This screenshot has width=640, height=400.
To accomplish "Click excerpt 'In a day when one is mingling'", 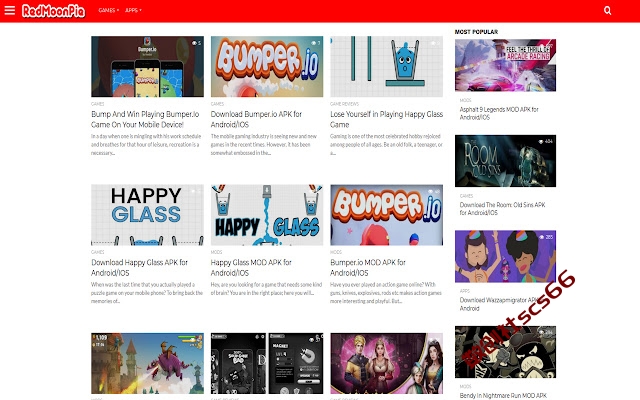I will (146, 144).
